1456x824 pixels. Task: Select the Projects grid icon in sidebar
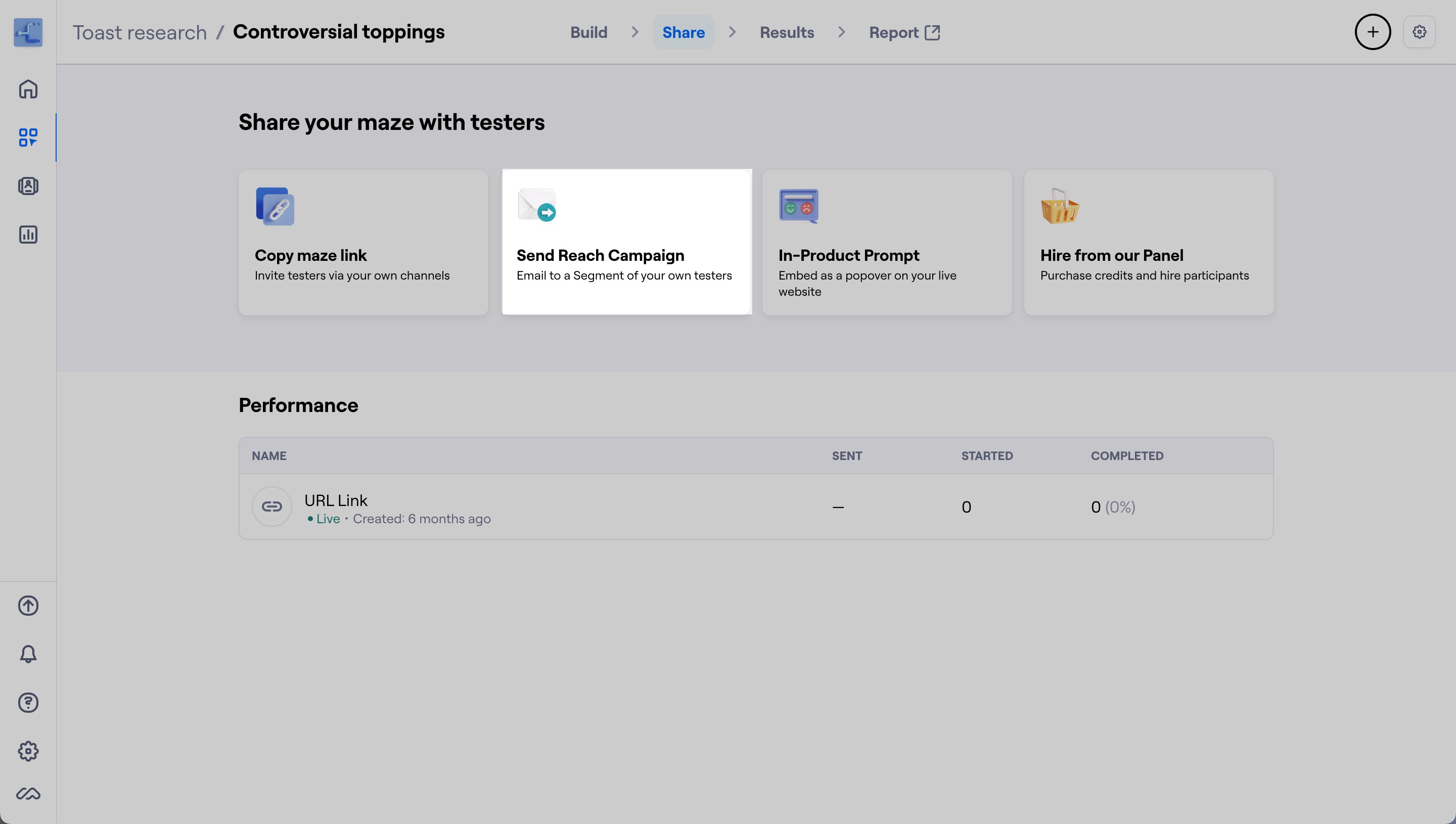(28, 138)
